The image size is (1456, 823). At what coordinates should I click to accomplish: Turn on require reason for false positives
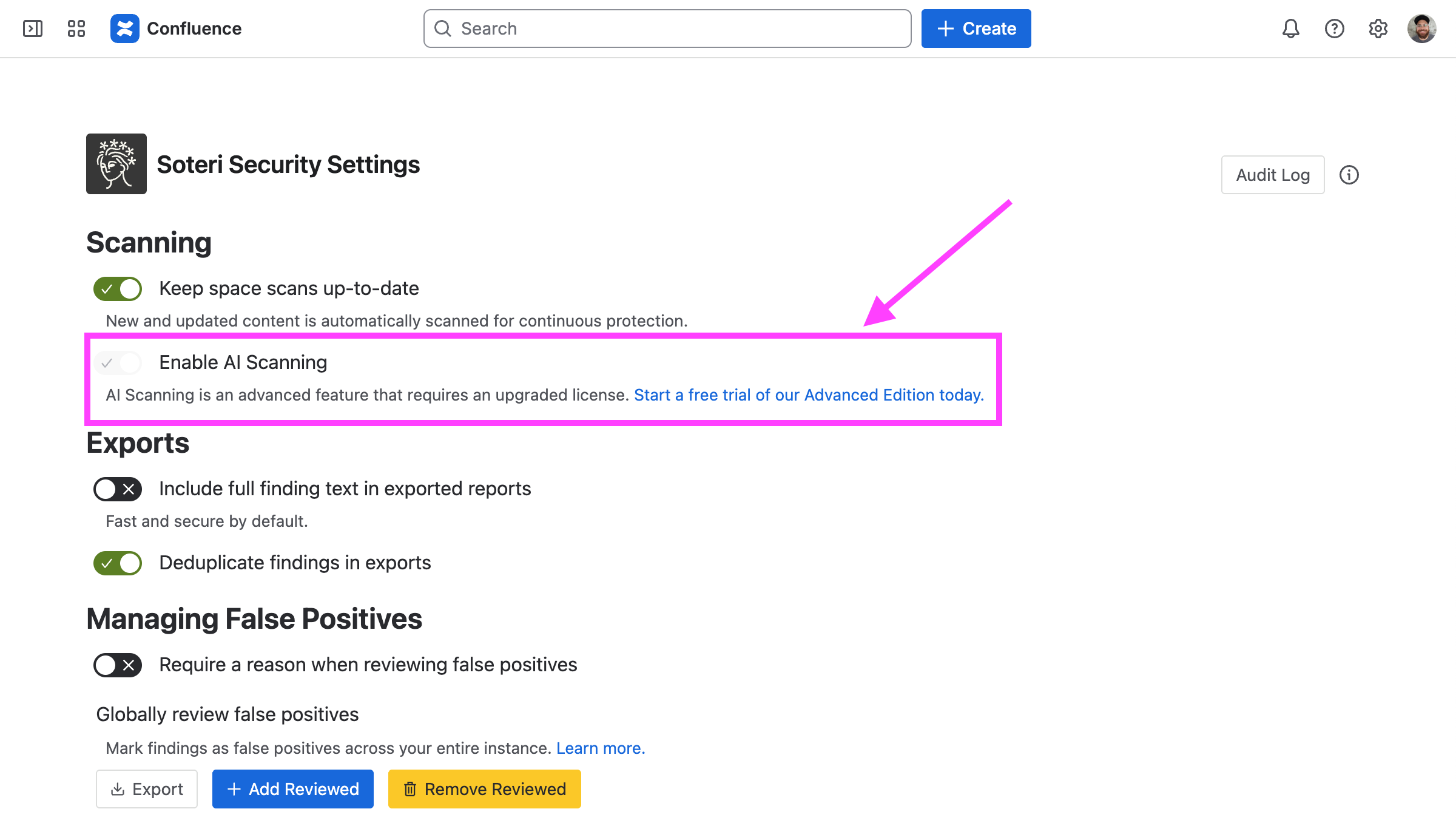coord(118,665)
